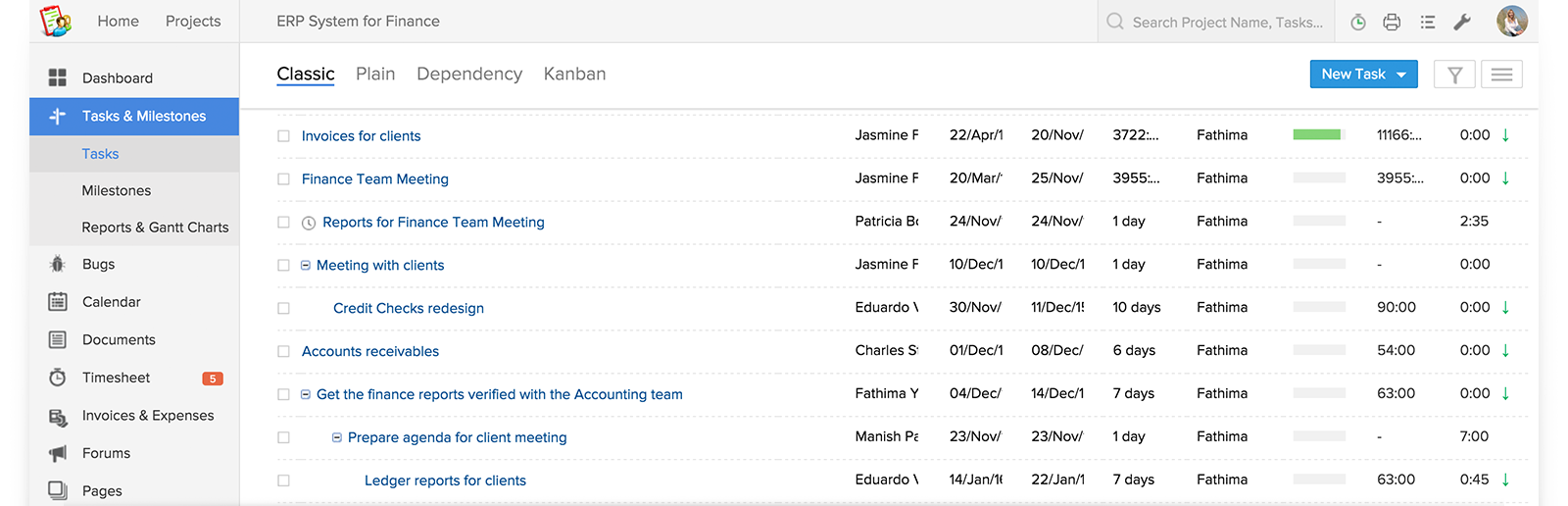Open Bugs from the sidebar
1568x506 pixels.
pos(98,265)
